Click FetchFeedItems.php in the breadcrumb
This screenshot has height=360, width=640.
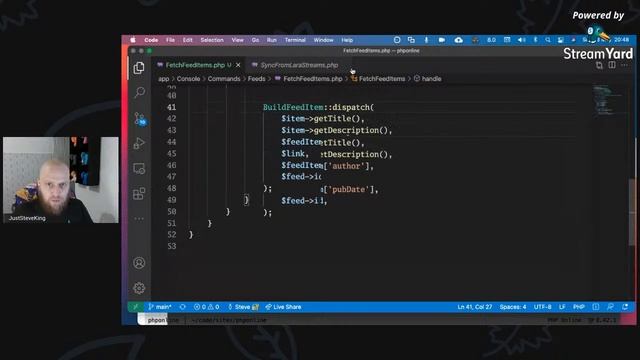coord(312,79)
